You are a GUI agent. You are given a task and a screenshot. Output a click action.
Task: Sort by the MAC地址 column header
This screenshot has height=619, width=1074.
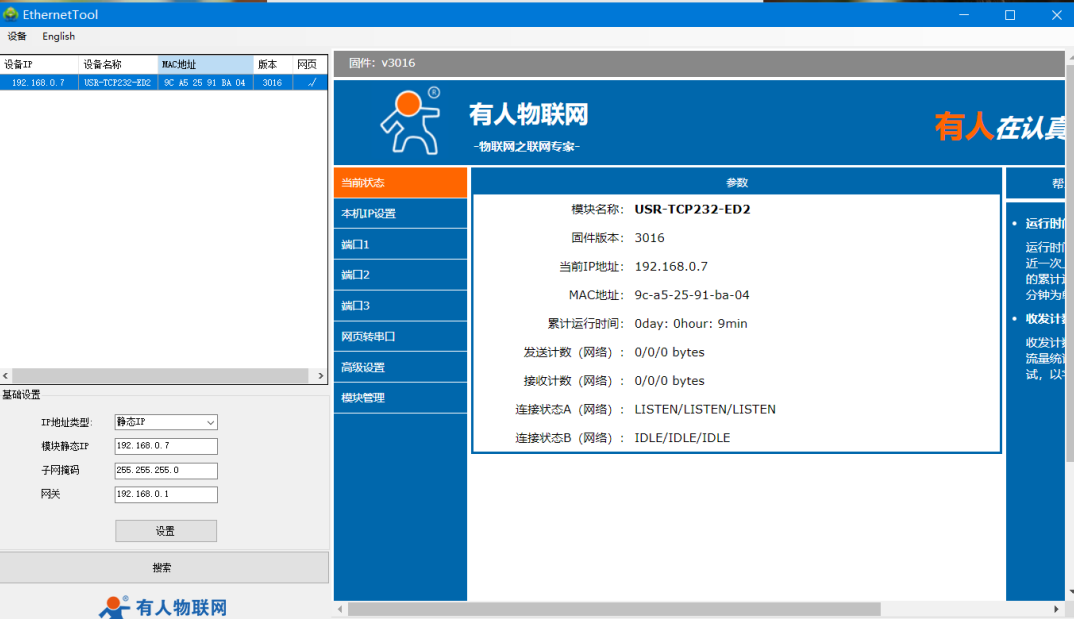tap(205, 64)
